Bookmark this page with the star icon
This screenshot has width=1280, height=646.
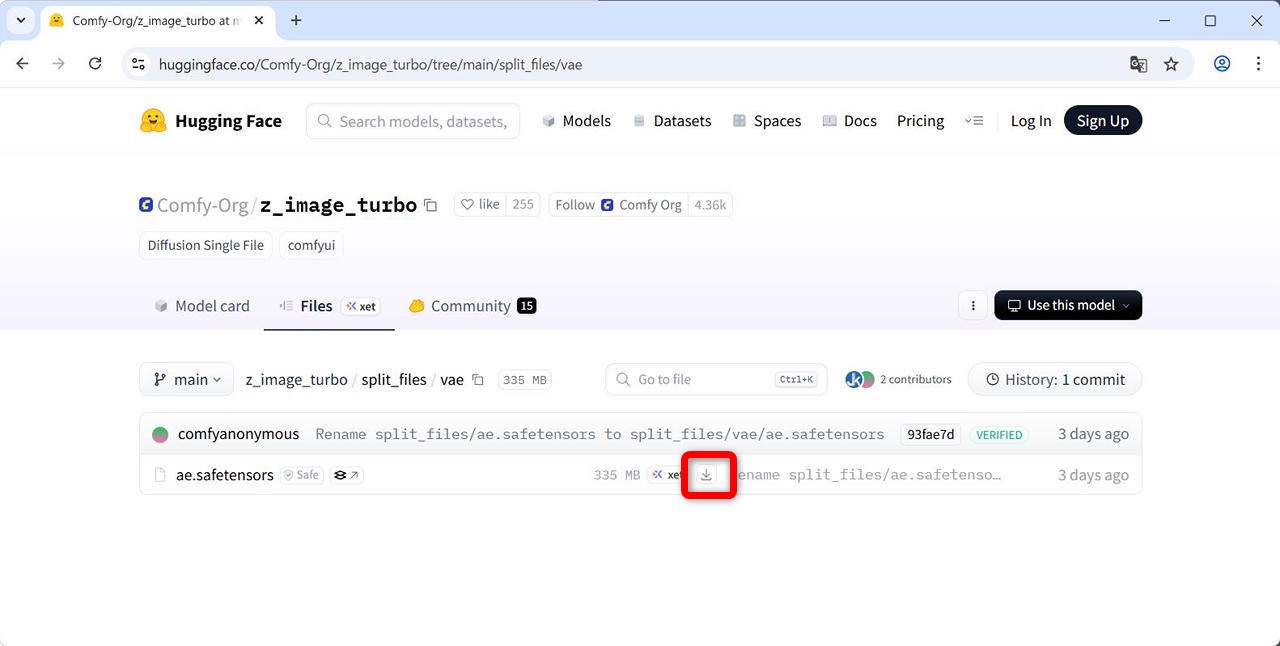point(1171,64)
